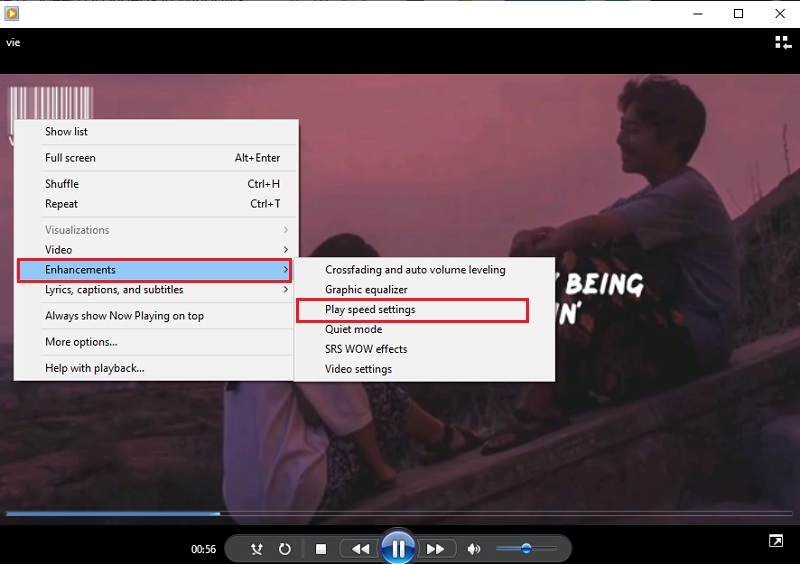
Task: Adjust the volume slider
Action: 526,549
